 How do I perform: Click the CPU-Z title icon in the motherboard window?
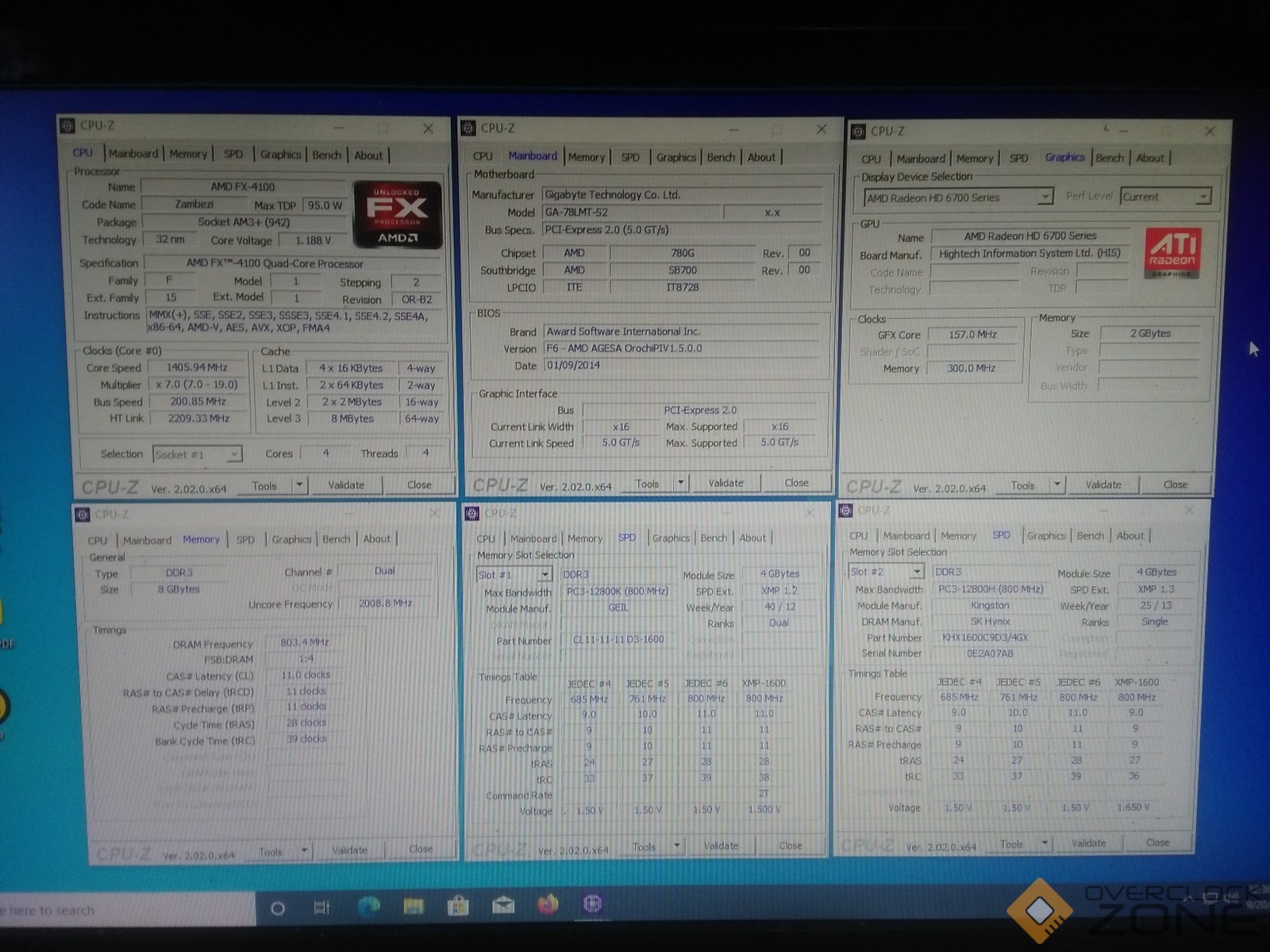(468, 128)
